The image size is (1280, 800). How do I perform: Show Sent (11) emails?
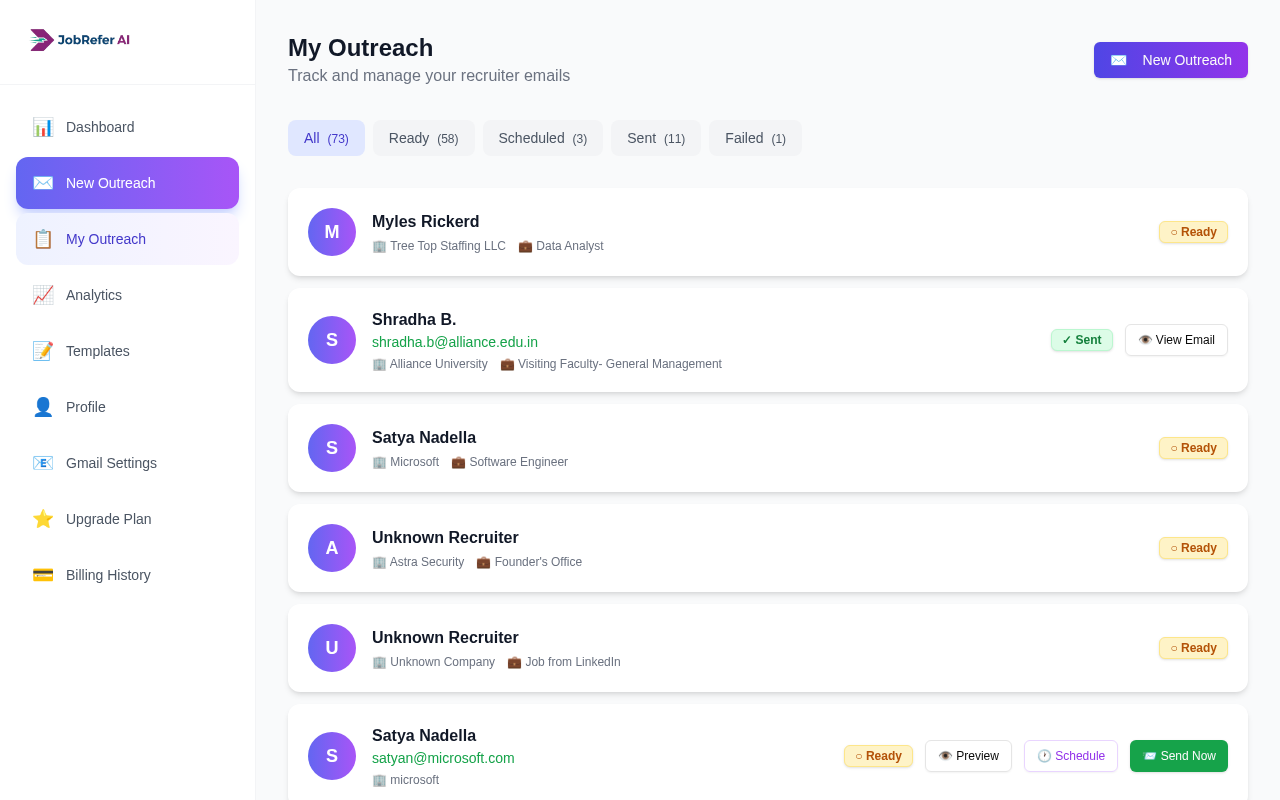point(656,138)
